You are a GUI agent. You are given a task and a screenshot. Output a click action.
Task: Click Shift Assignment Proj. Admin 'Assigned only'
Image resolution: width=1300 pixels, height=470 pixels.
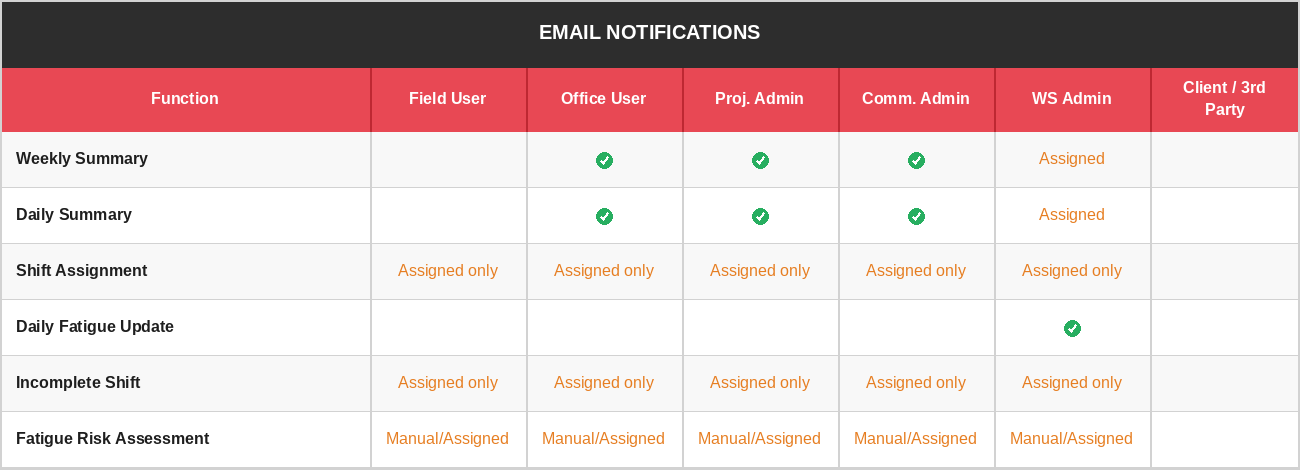[759, 270]
